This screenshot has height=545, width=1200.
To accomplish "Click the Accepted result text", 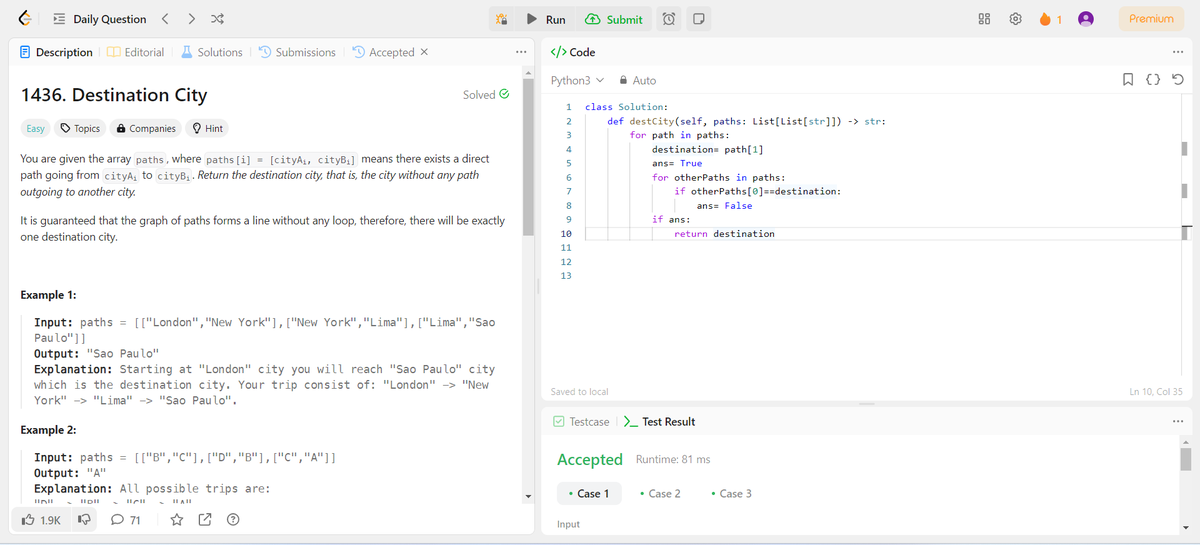I will (x=590, y=459).
